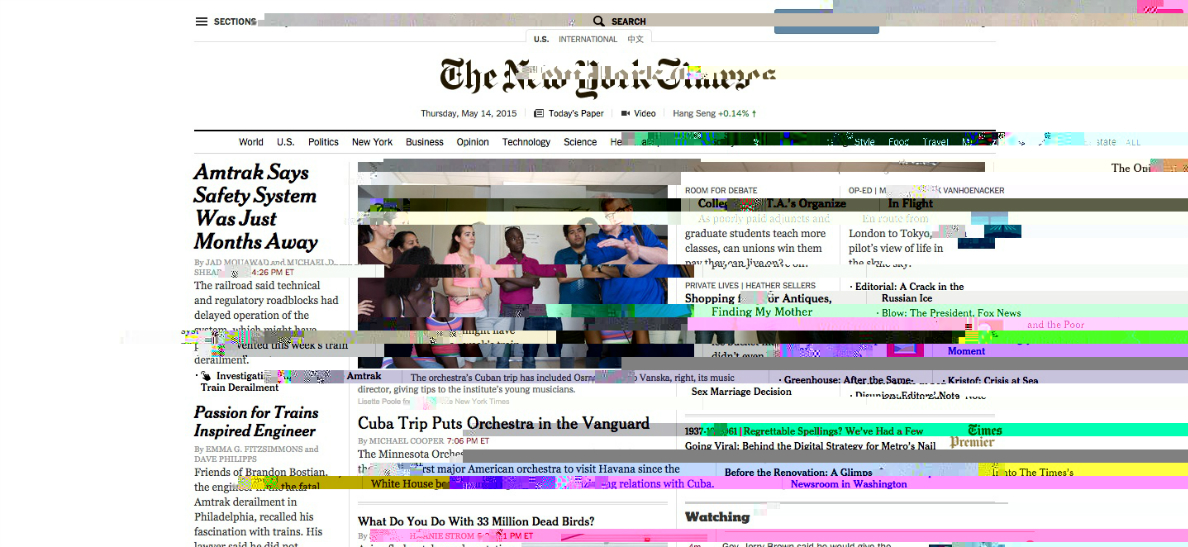
Task: Switch to the U.S. edition tab
Action: [541, 39]
